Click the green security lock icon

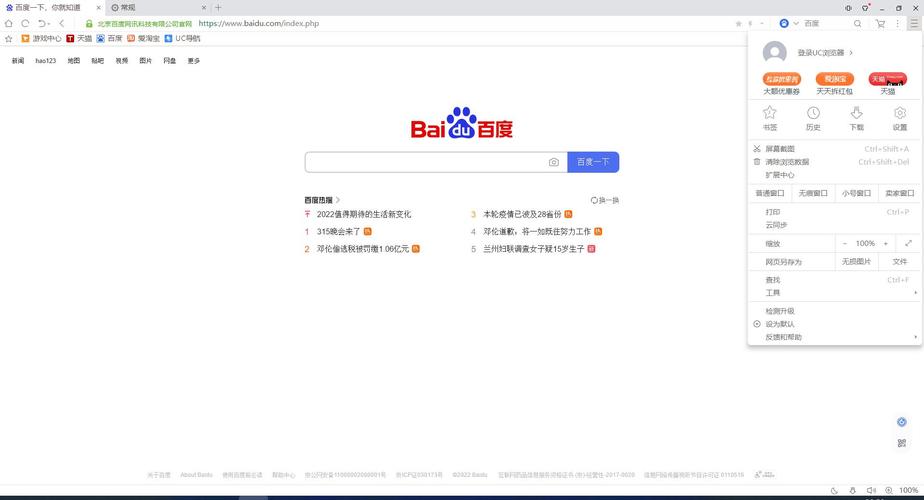pyautogui.click(x=89, y=24)
